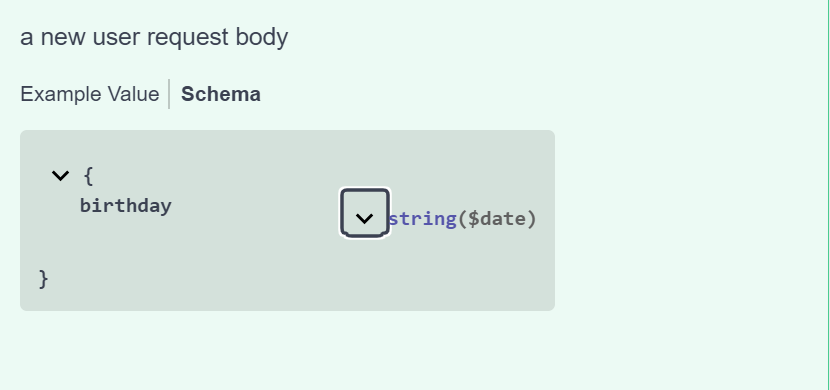Screen dimensions: 830x390
Task: Expand the birthday string($date) chevron
Action: tap(364, 218)
